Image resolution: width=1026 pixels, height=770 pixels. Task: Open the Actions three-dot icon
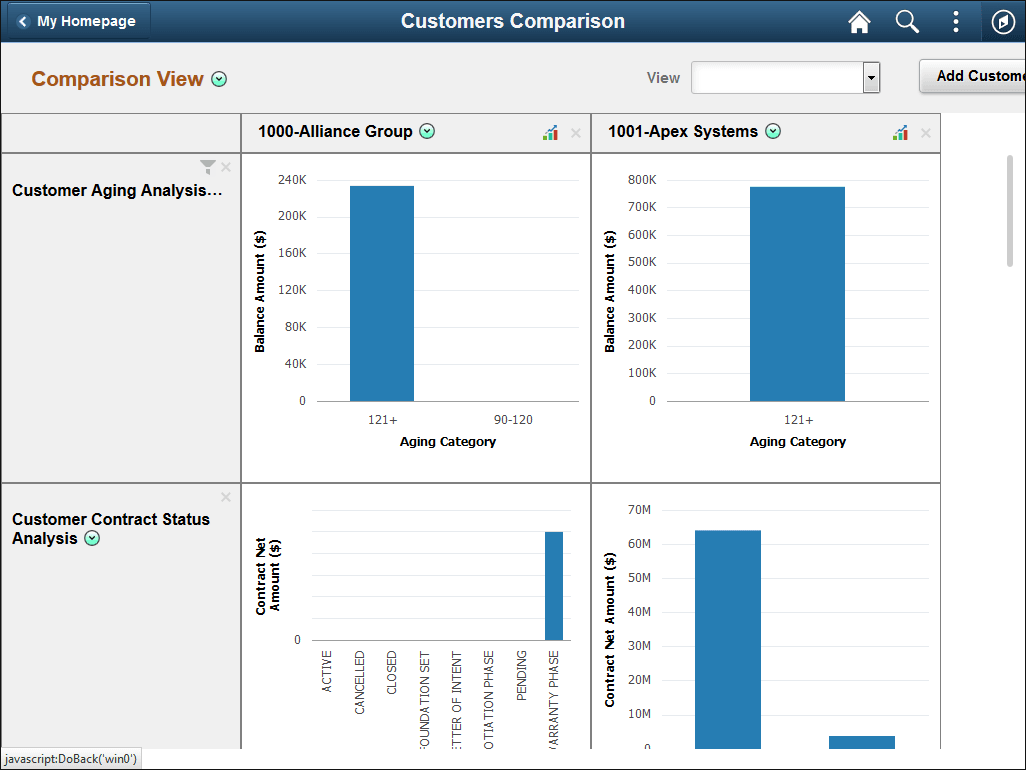(955, 21)
